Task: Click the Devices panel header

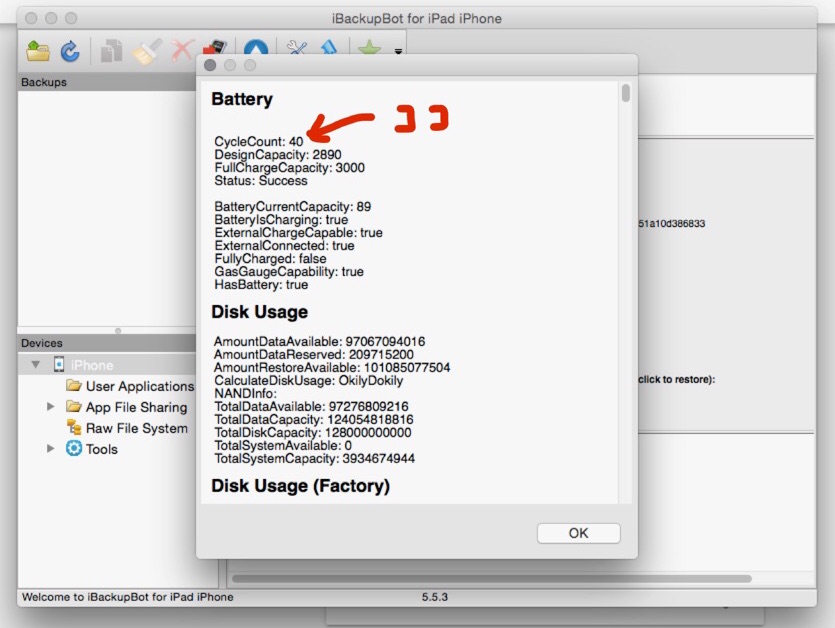Action: pos(107,343)
